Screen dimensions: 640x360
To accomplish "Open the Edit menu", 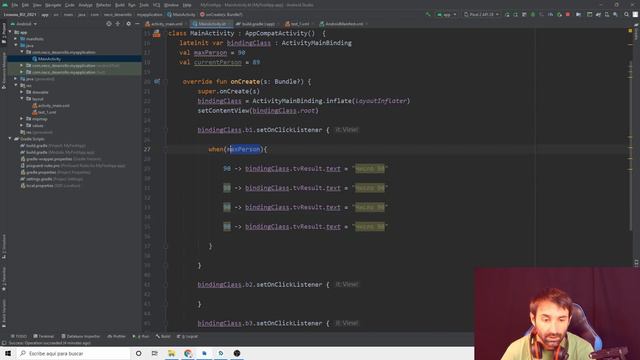I will (25, 5).
